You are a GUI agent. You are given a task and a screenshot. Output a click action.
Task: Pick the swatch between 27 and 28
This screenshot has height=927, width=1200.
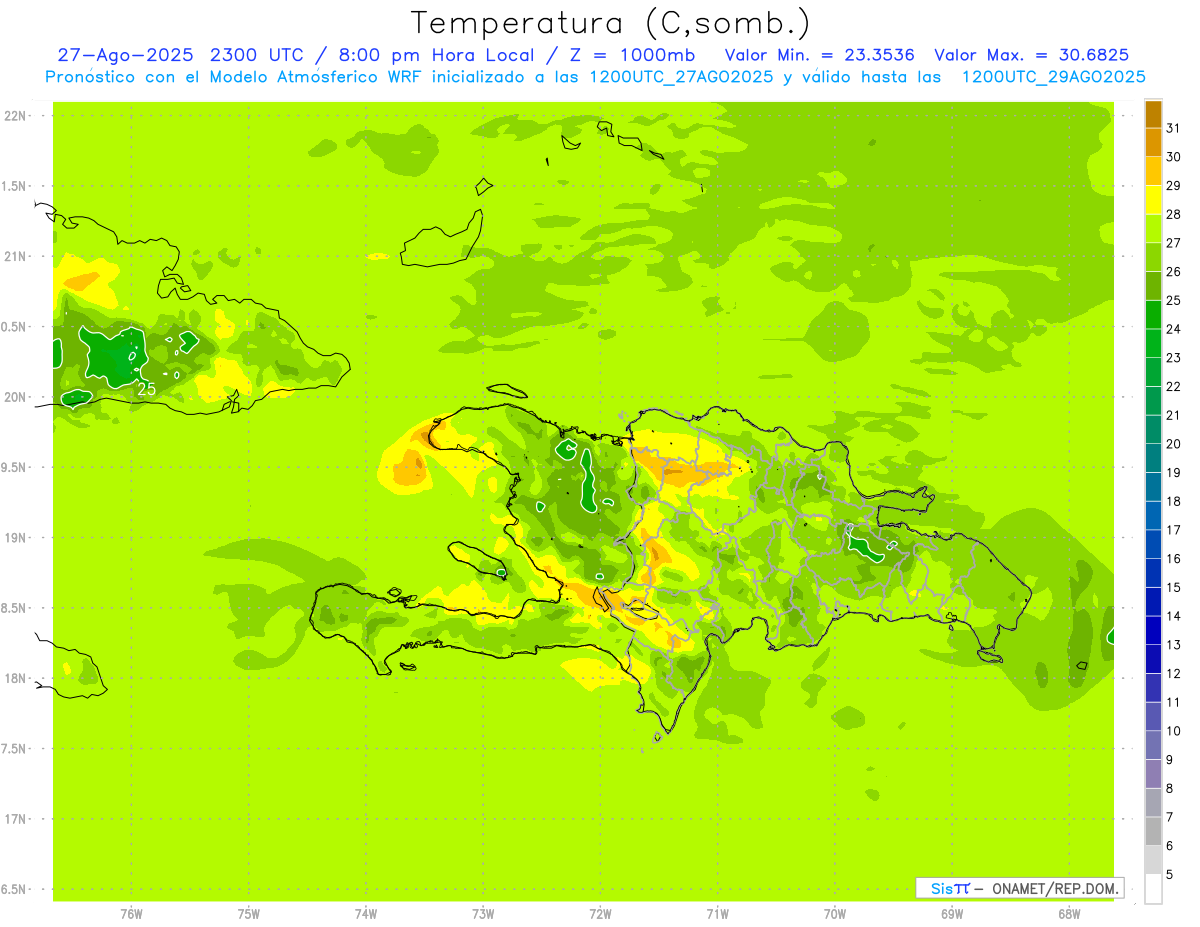[1153, 228]
